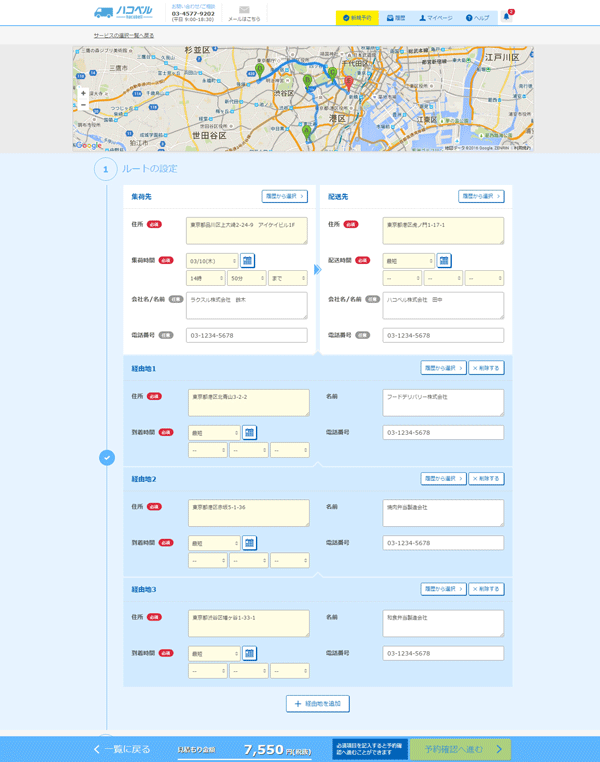Open the 50分 minute dropdown
Image resolution: width=600 pixels, height=762 pixels.
pos(246,278)
